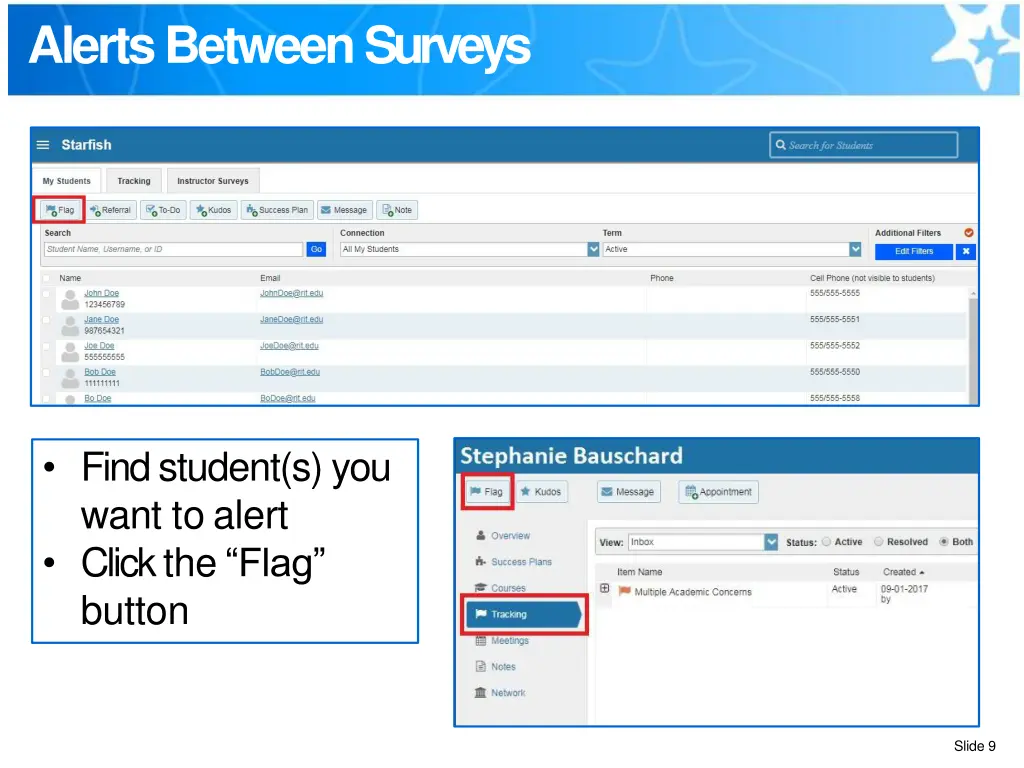Screen dimensions: 1024x768
Task: Click the Message button in Stephanie Bauschard's profile
Action: click(628, 492)
